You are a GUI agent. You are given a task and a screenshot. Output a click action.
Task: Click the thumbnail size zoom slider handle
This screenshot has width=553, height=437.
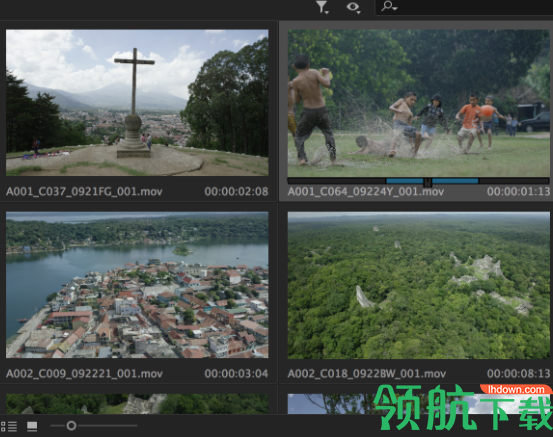click(71, 426)
